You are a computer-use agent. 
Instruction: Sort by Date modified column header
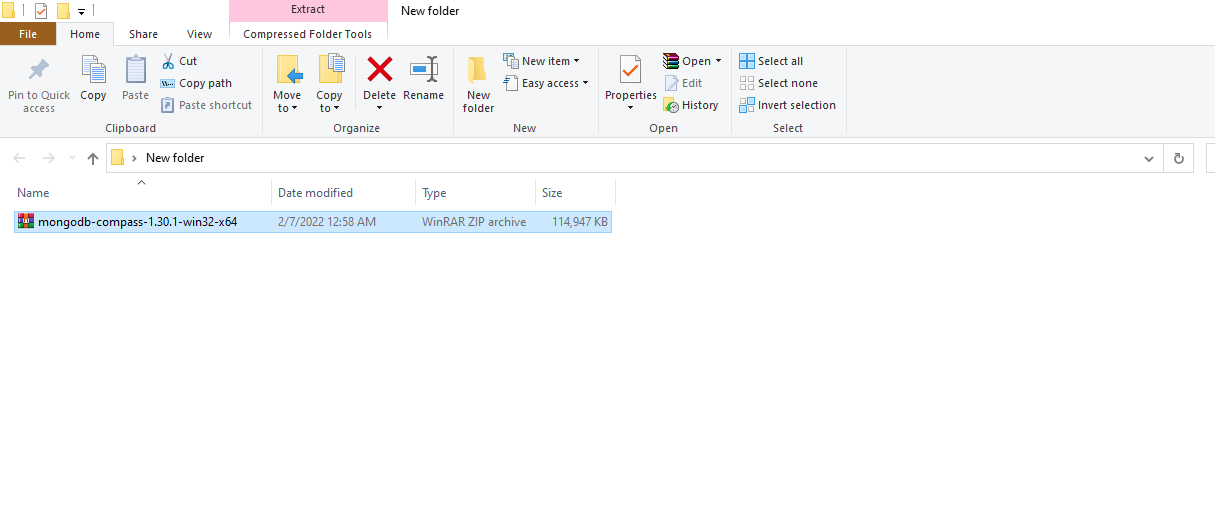point(344,193)
